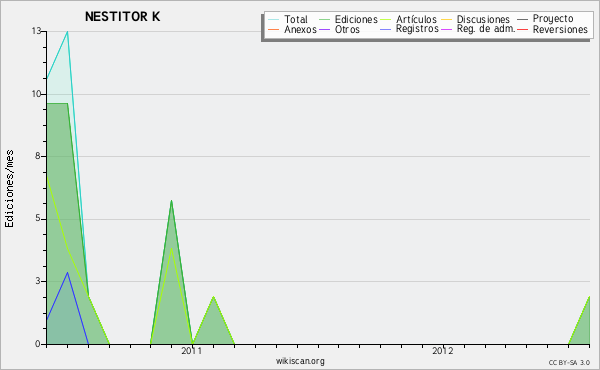The width and height of the screenshot is (600, 370).
Task: Click the green peak just before 2011
Action: pos(171,201)
